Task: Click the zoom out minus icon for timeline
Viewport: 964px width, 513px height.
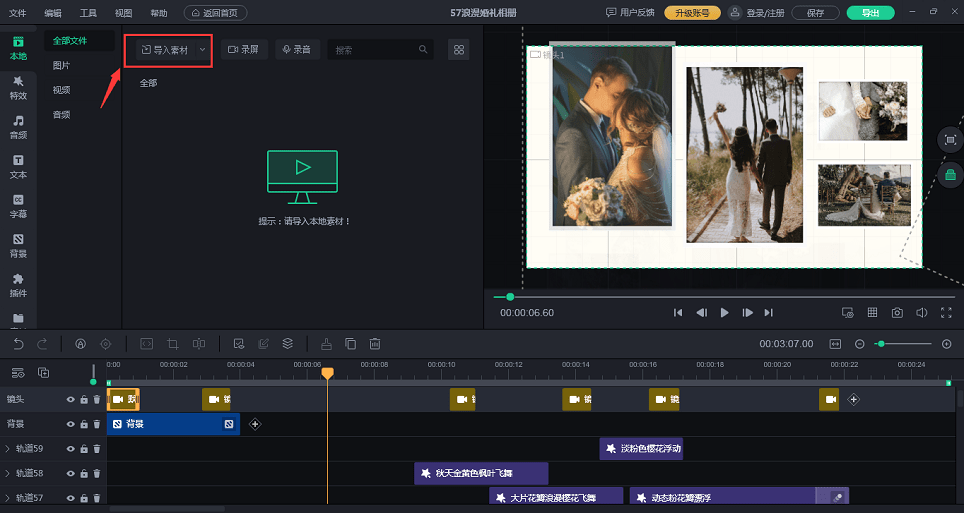Action: (860, 344)
